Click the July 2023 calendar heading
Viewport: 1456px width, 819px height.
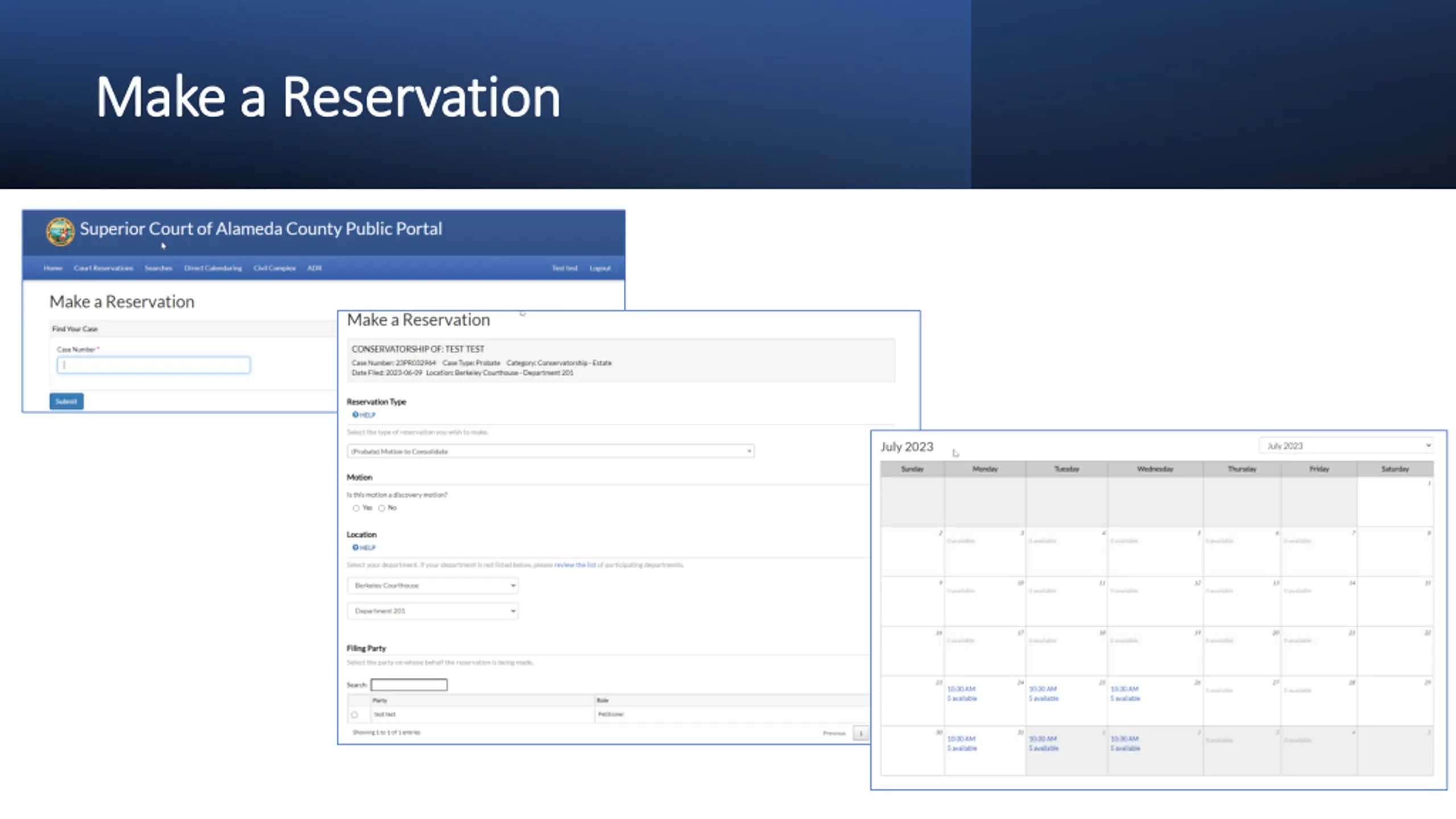pyautogui.click(x=907, y=447)
